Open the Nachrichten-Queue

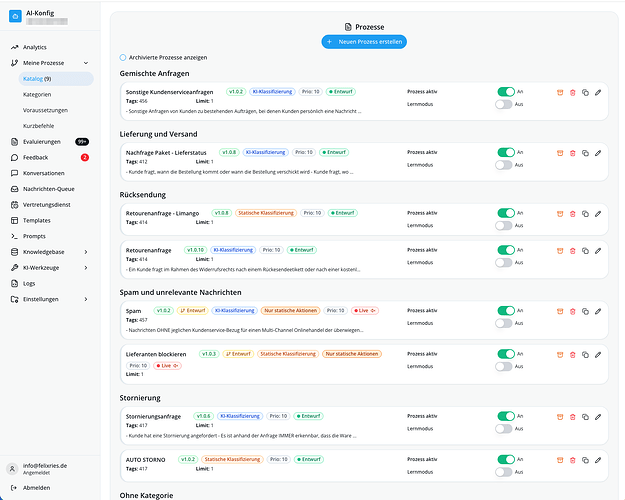50,189
